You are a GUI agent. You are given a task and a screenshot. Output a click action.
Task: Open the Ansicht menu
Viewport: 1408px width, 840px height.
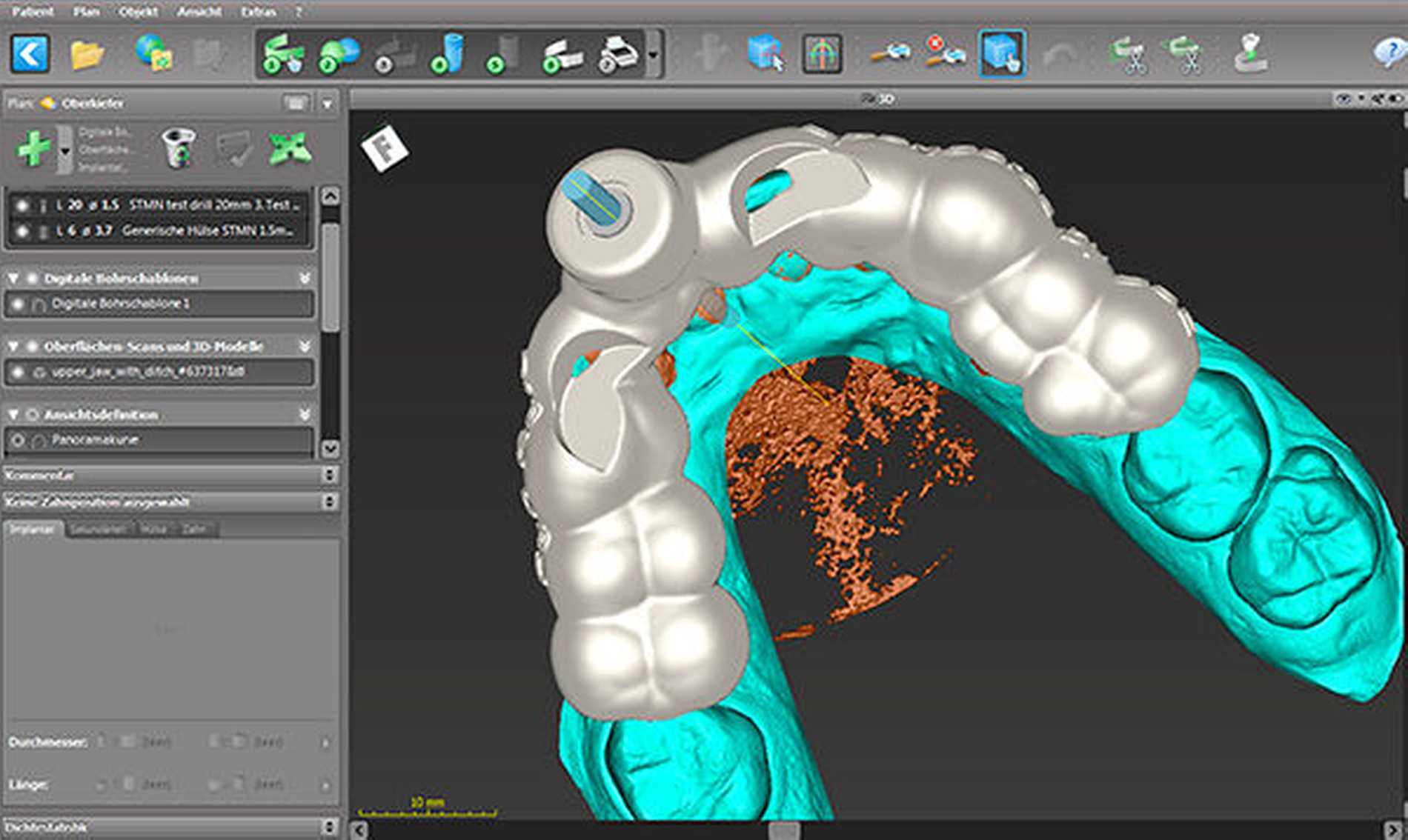(199, 11)
